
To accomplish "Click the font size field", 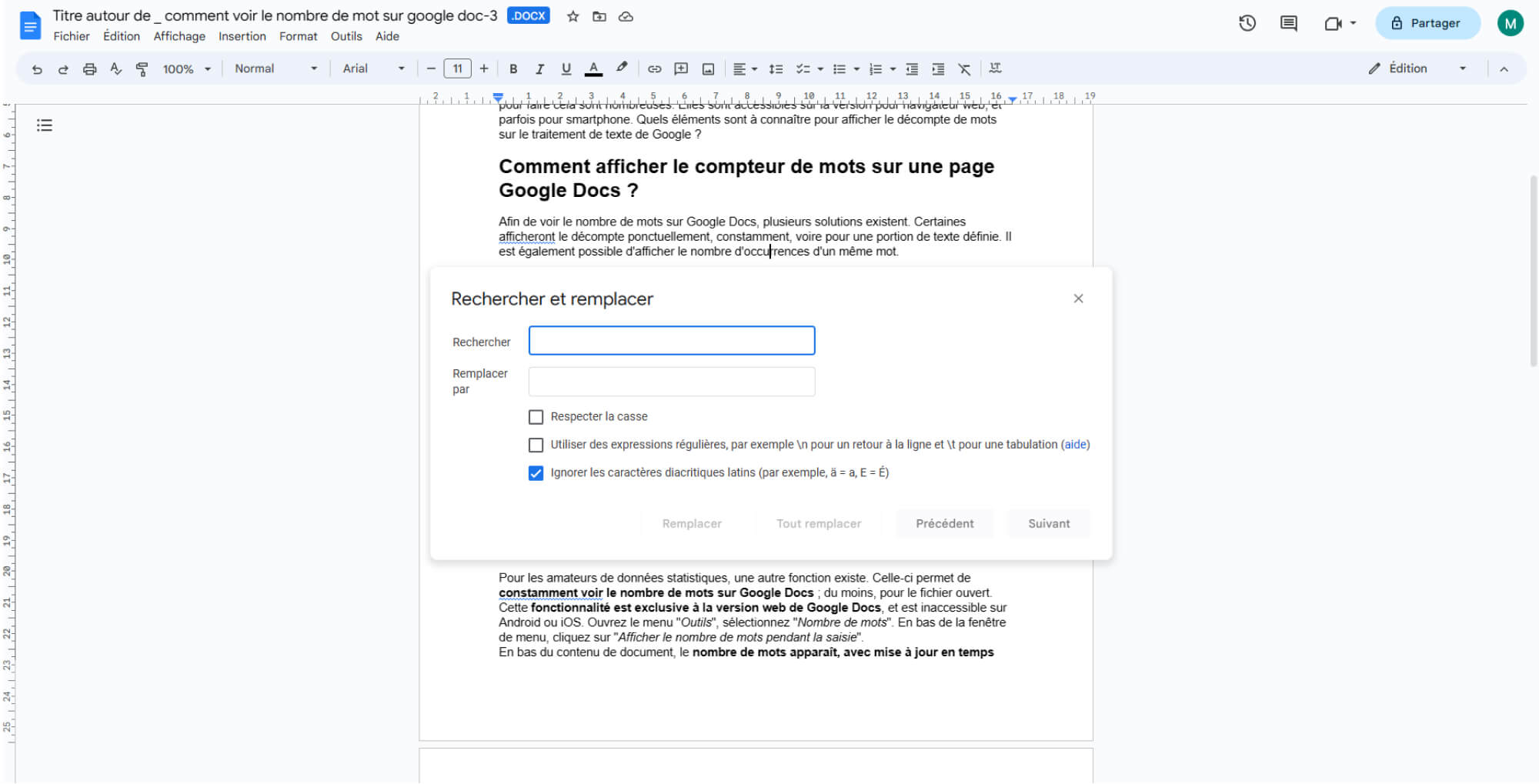I will [457, 69].
